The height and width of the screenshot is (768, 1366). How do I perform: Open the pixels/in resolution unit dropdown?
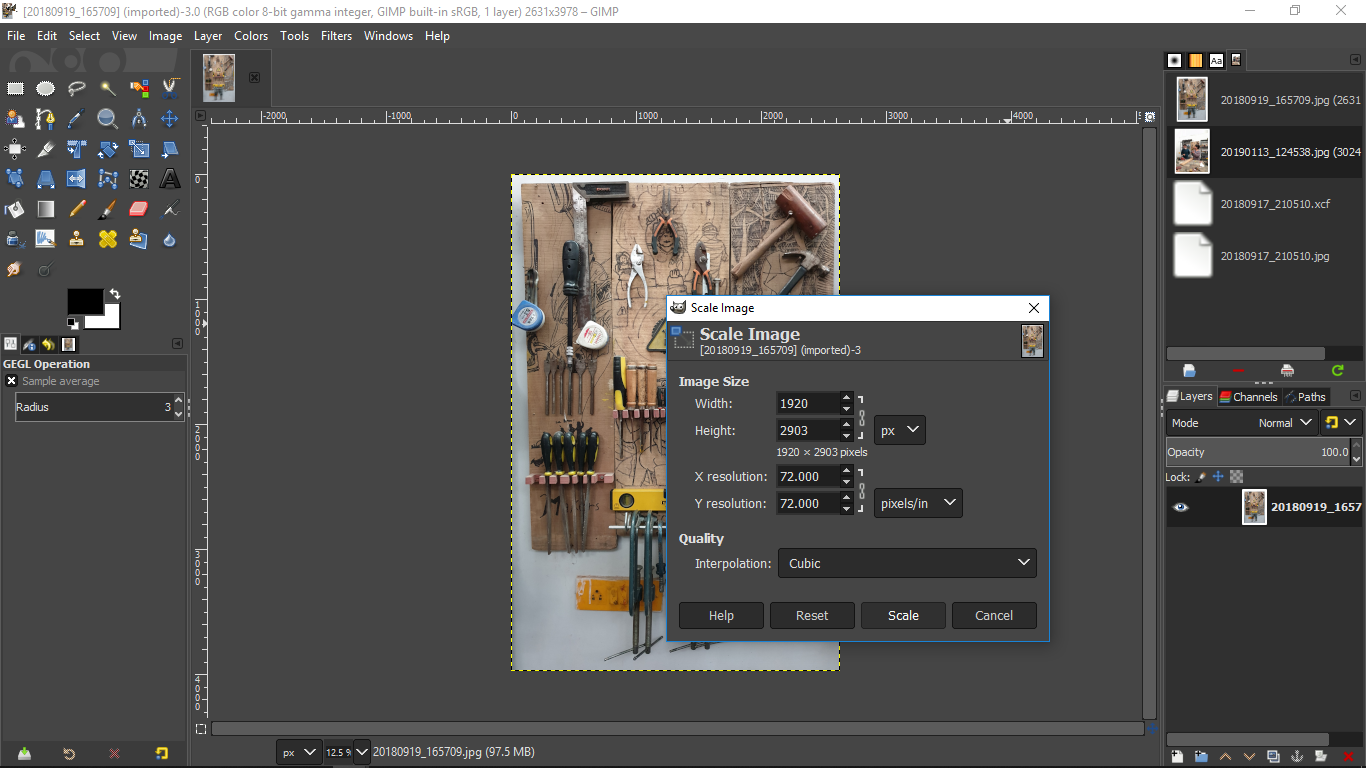(x=918, y=503)
